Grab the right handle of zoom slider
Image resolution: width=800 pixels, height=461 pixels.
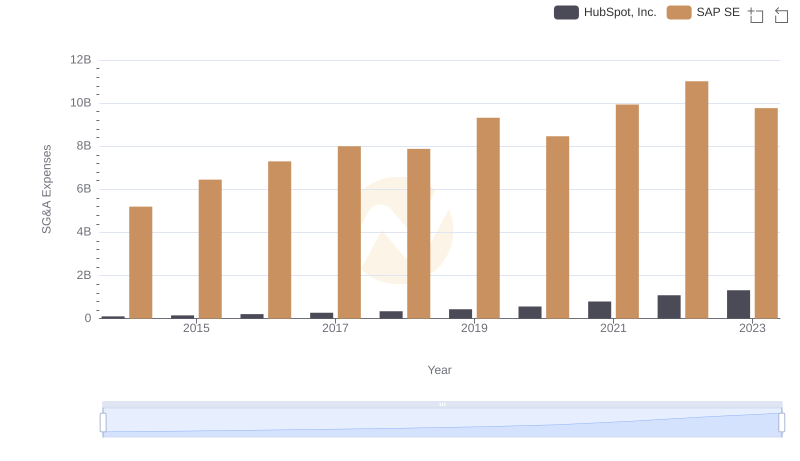click(781, 423)
